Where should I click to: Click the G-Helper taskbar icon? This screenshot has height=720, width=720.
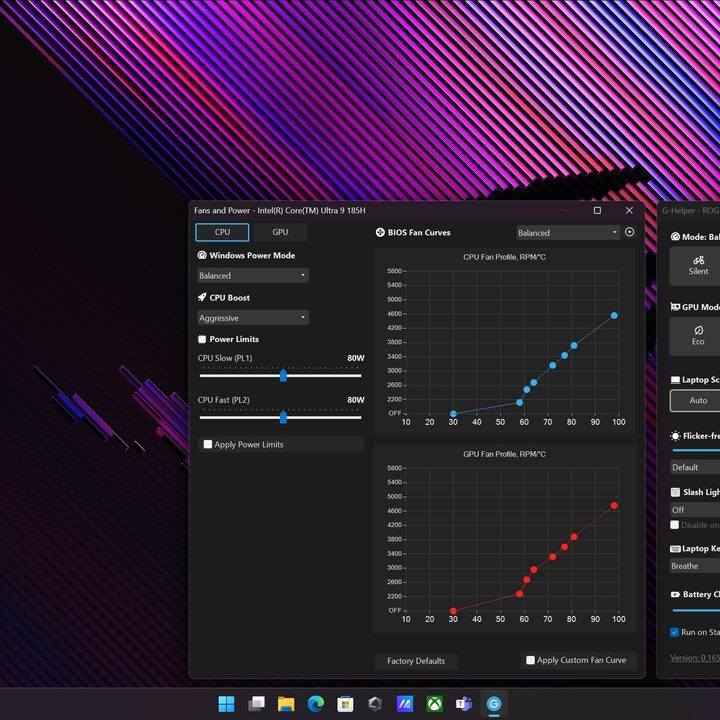[x=494, y=703]
